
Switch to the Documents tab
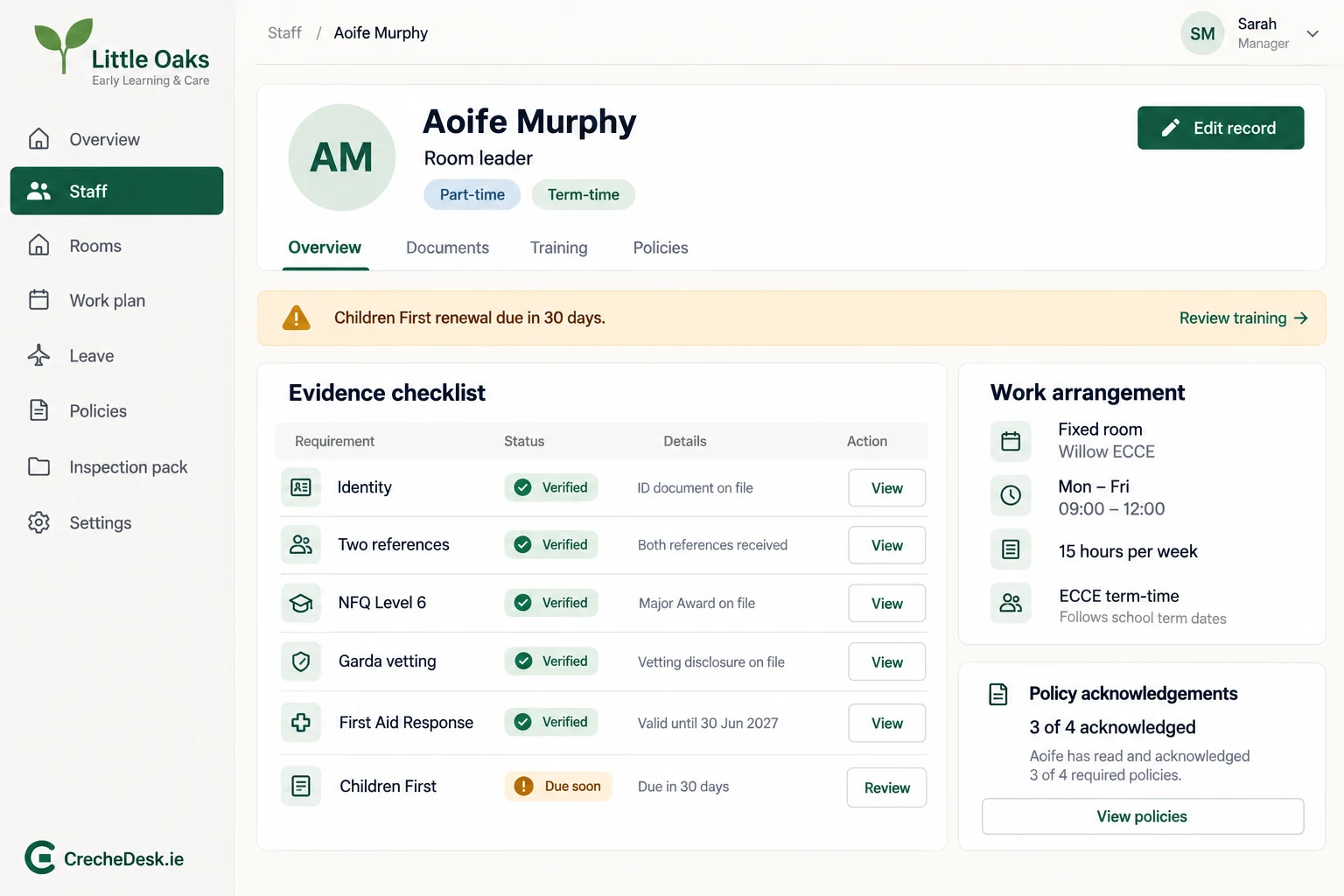click(447, 248)
